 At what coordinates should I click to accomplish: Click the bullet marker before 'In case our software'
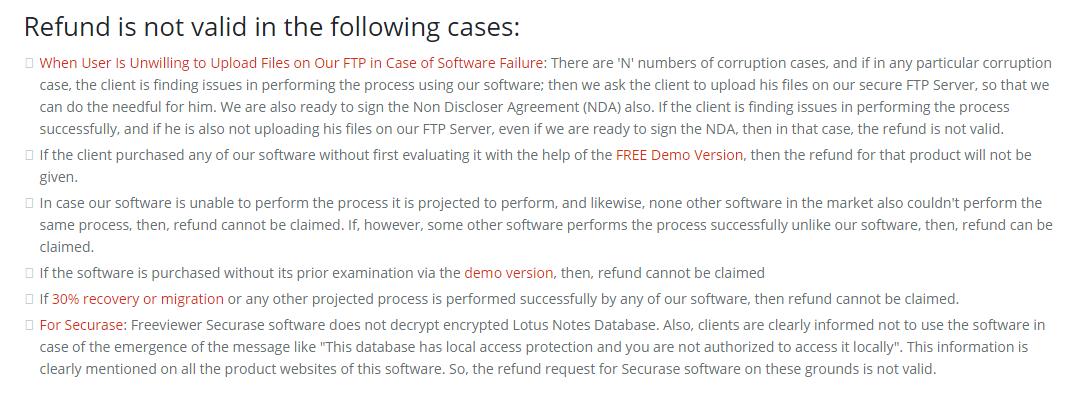tap(29, 202)
